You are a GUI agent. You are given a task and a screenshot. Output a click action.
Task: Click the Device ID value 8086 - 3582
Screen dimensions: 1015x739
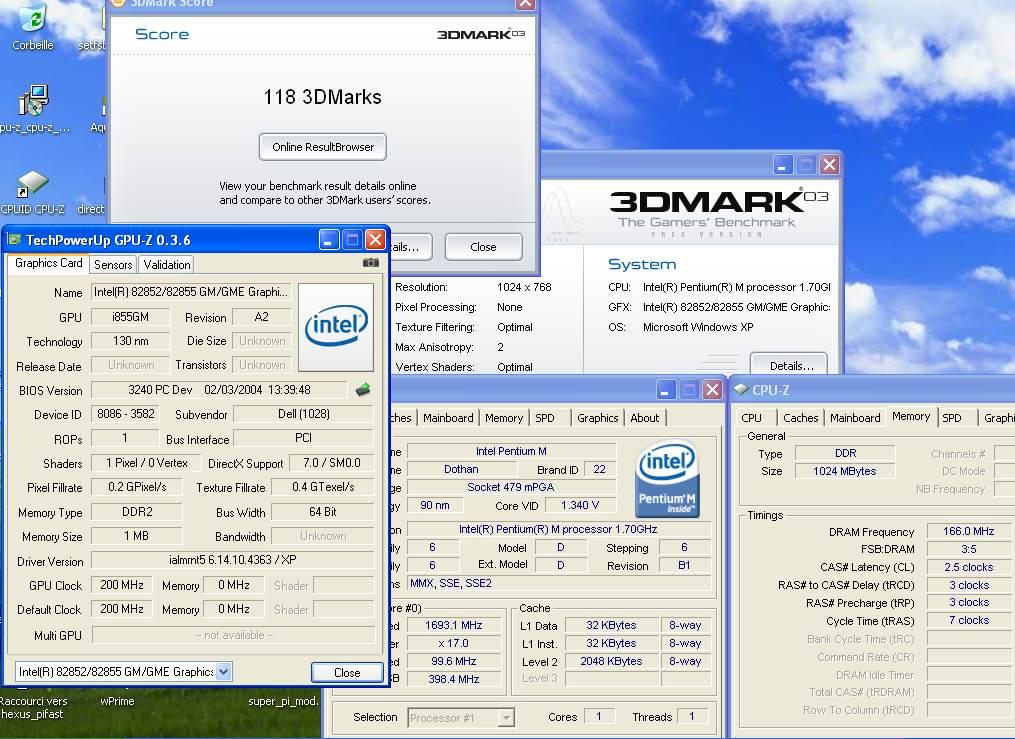126,414
